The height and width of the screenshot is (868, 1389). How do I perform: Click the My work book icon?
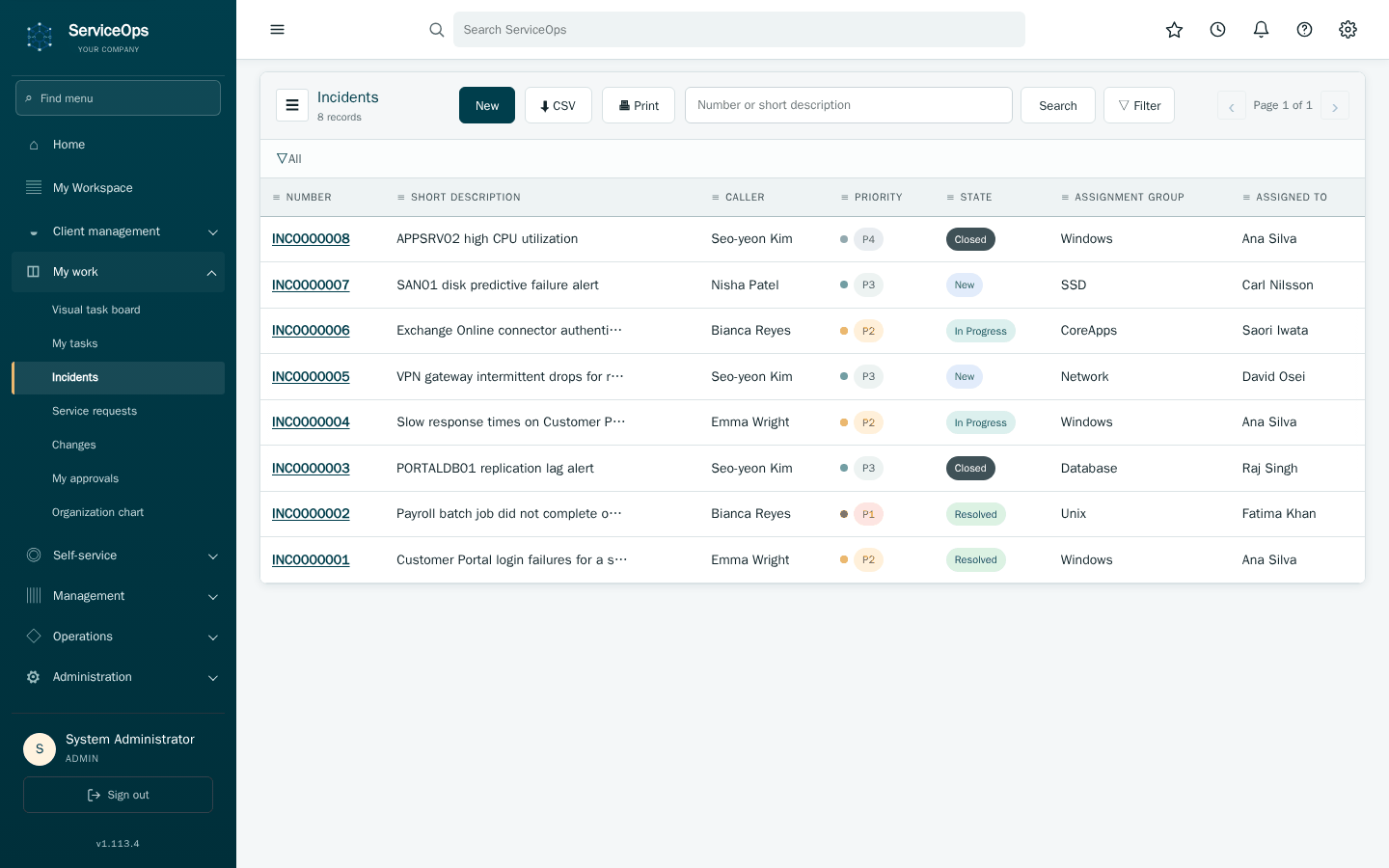tap(33, 272)
